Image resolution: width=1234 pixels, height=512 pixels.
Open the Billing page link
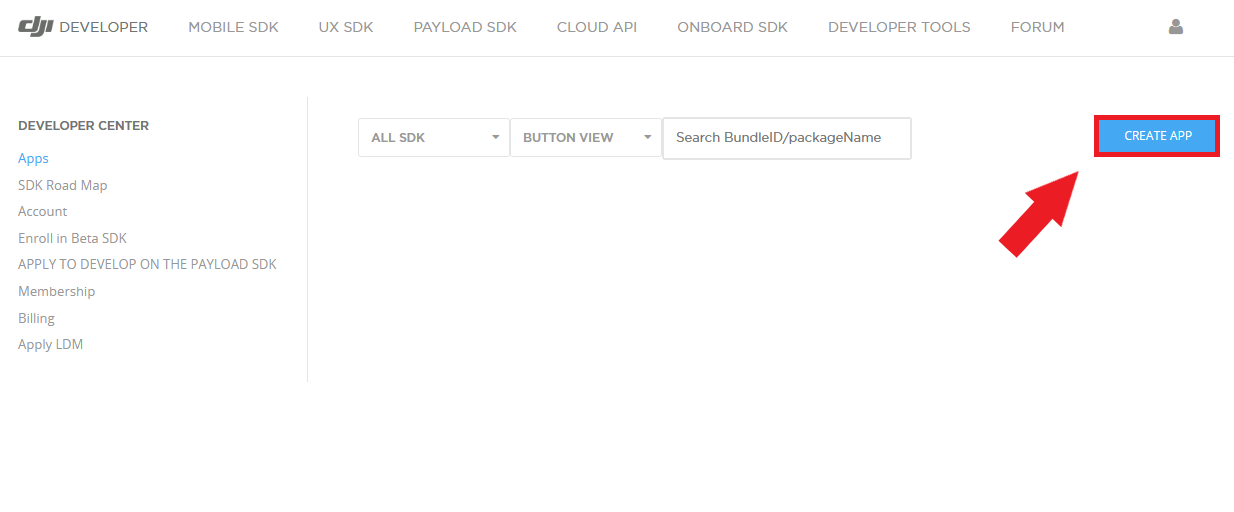click(36, 318)
